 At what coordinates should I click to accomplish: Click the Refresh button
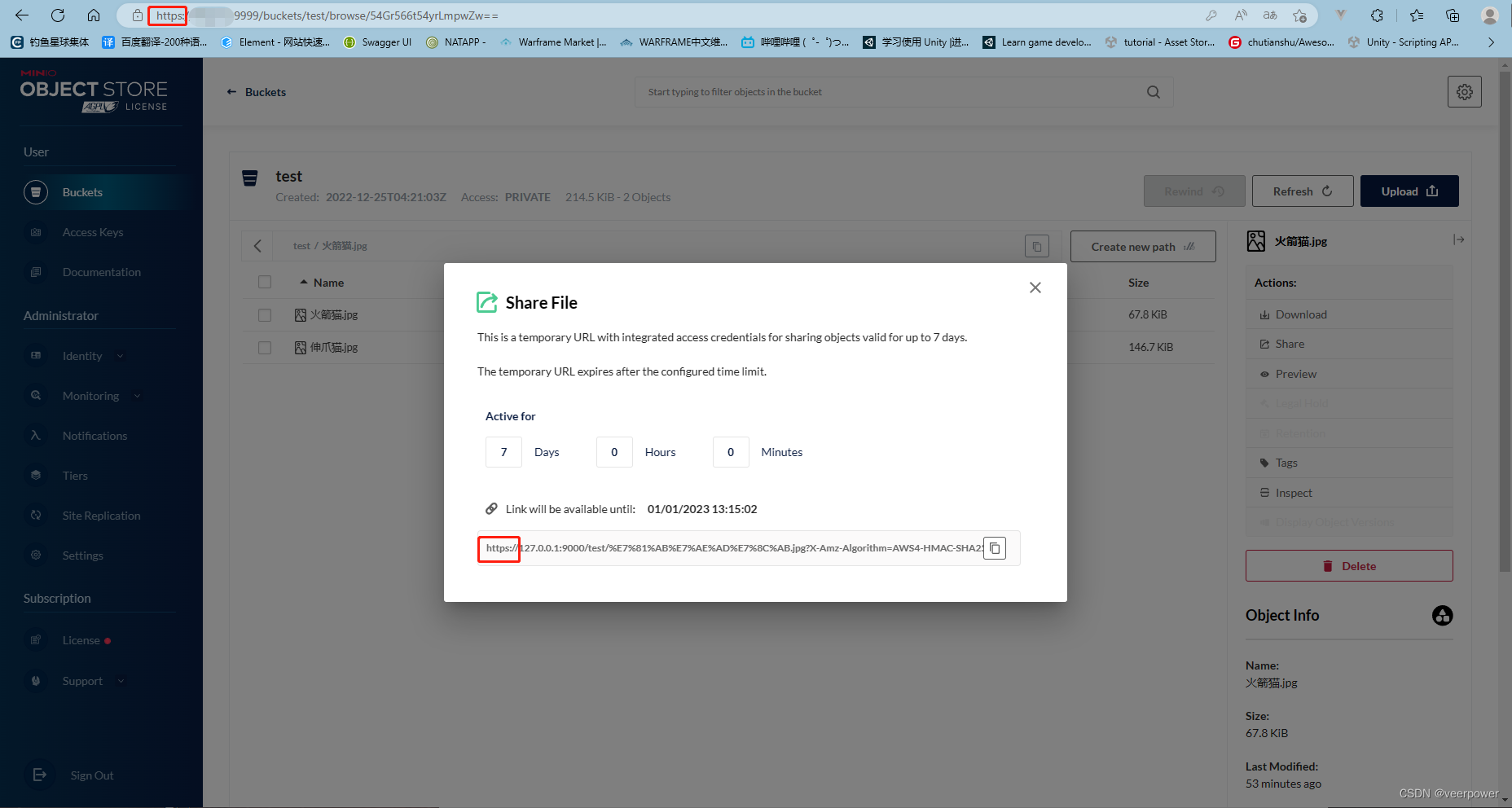click(1303, 191)
